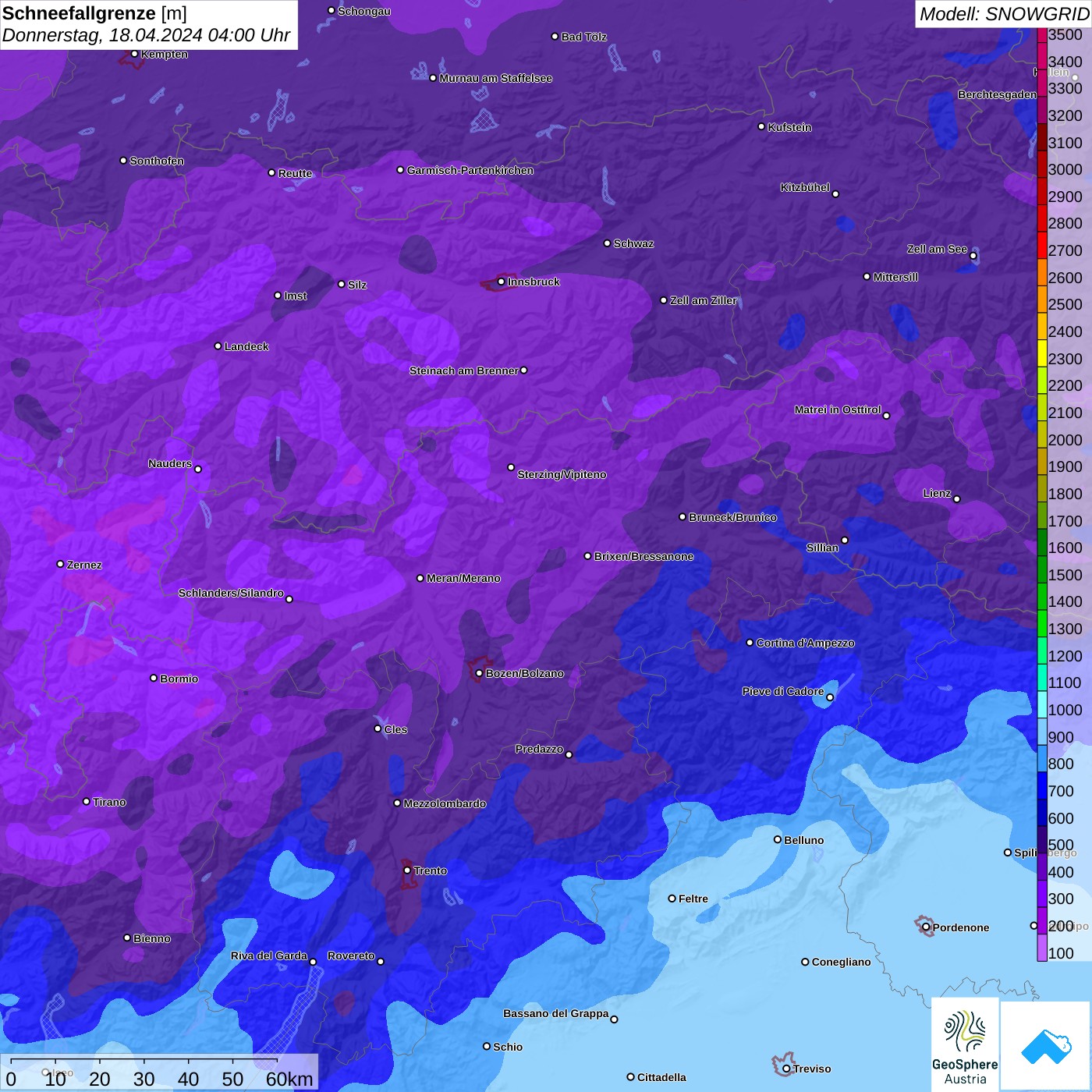Click the Schlanders/Silandro label

(231, 593)
